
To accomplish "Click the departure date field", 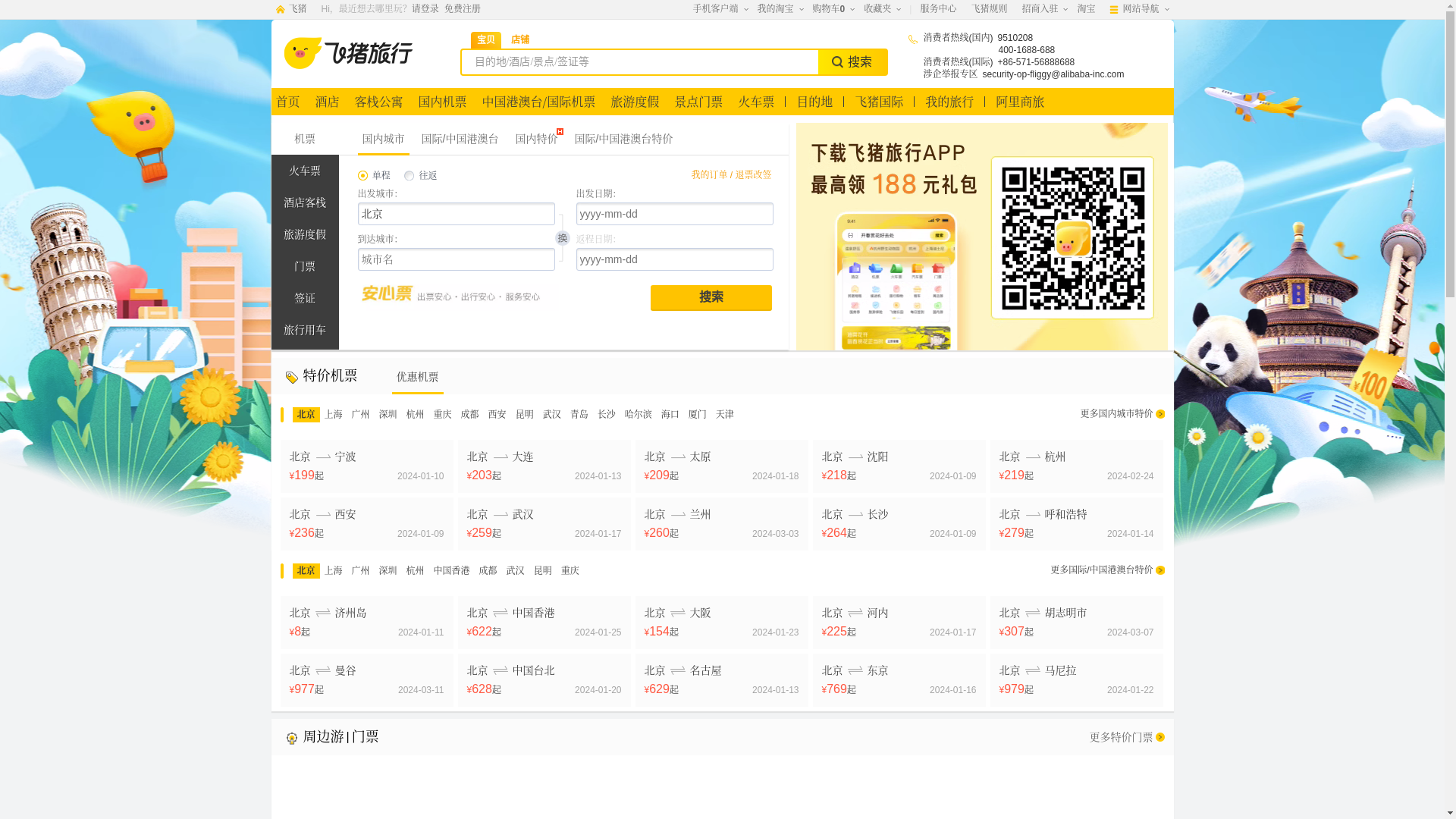I will [x=675, y=214].
